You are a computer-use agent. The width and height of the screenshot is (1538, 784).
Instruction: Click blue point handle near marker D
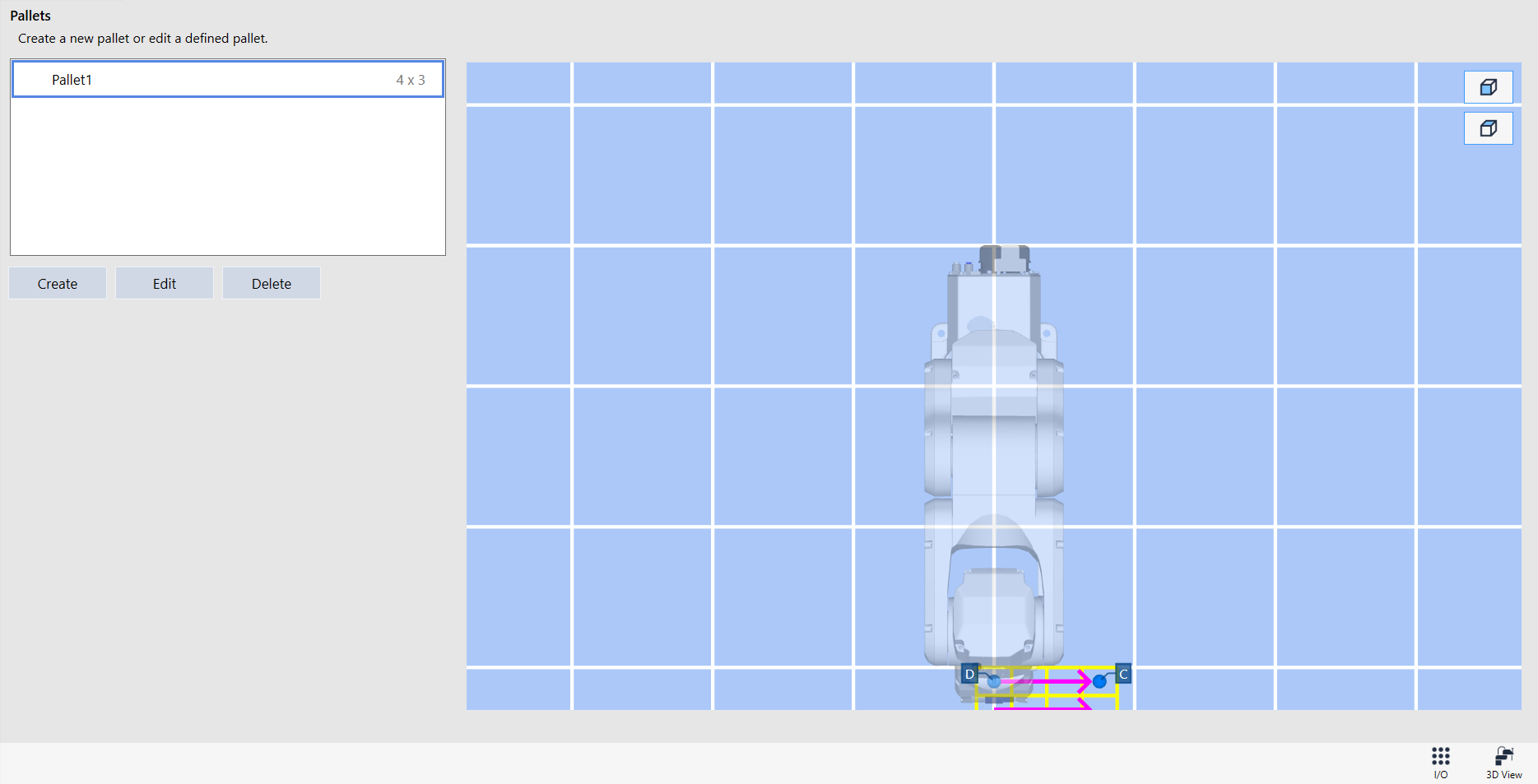coord(994,681)
